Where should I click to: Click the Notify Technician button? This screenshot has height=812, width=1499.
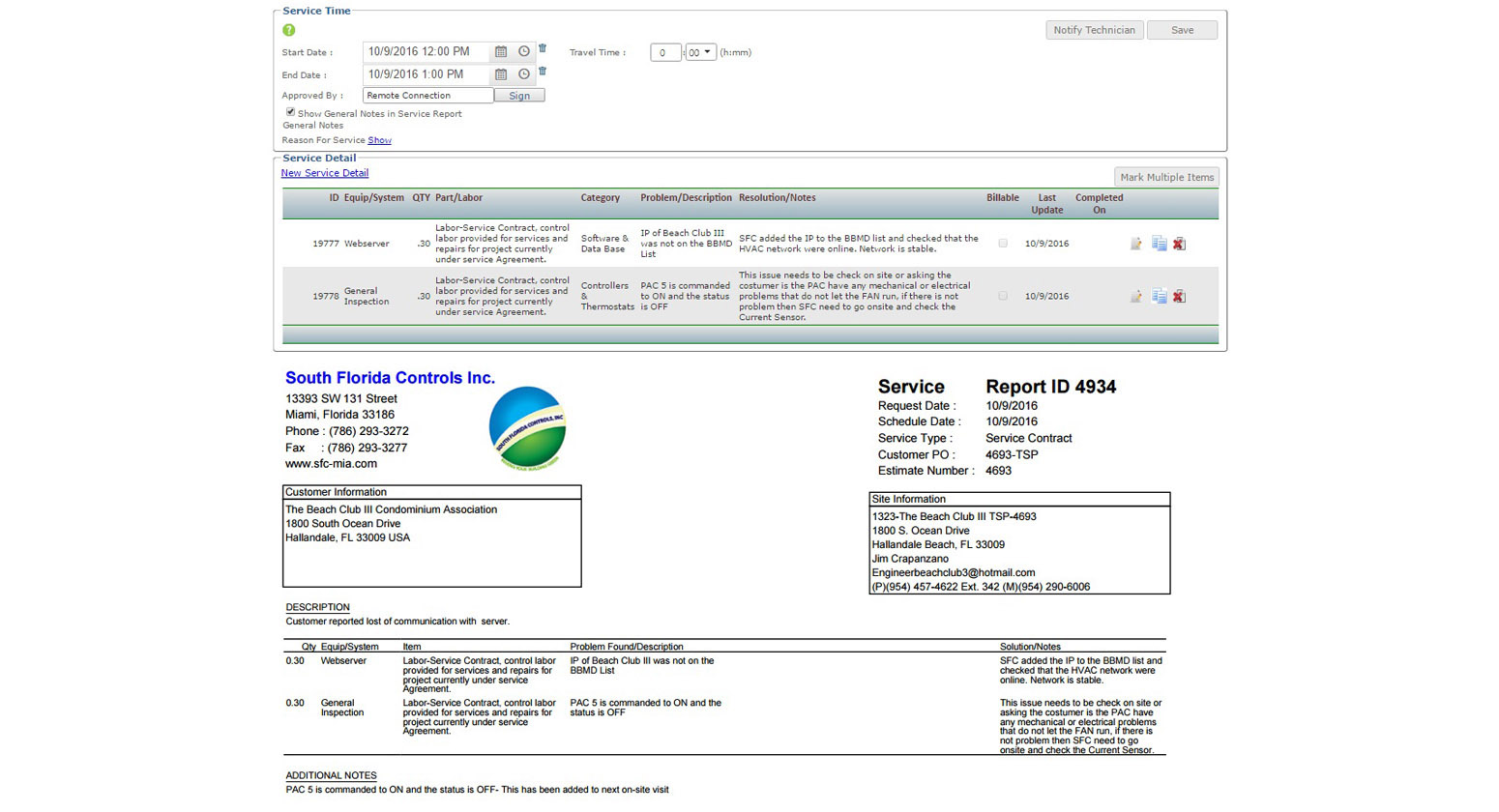click(x=1093, y=30)
